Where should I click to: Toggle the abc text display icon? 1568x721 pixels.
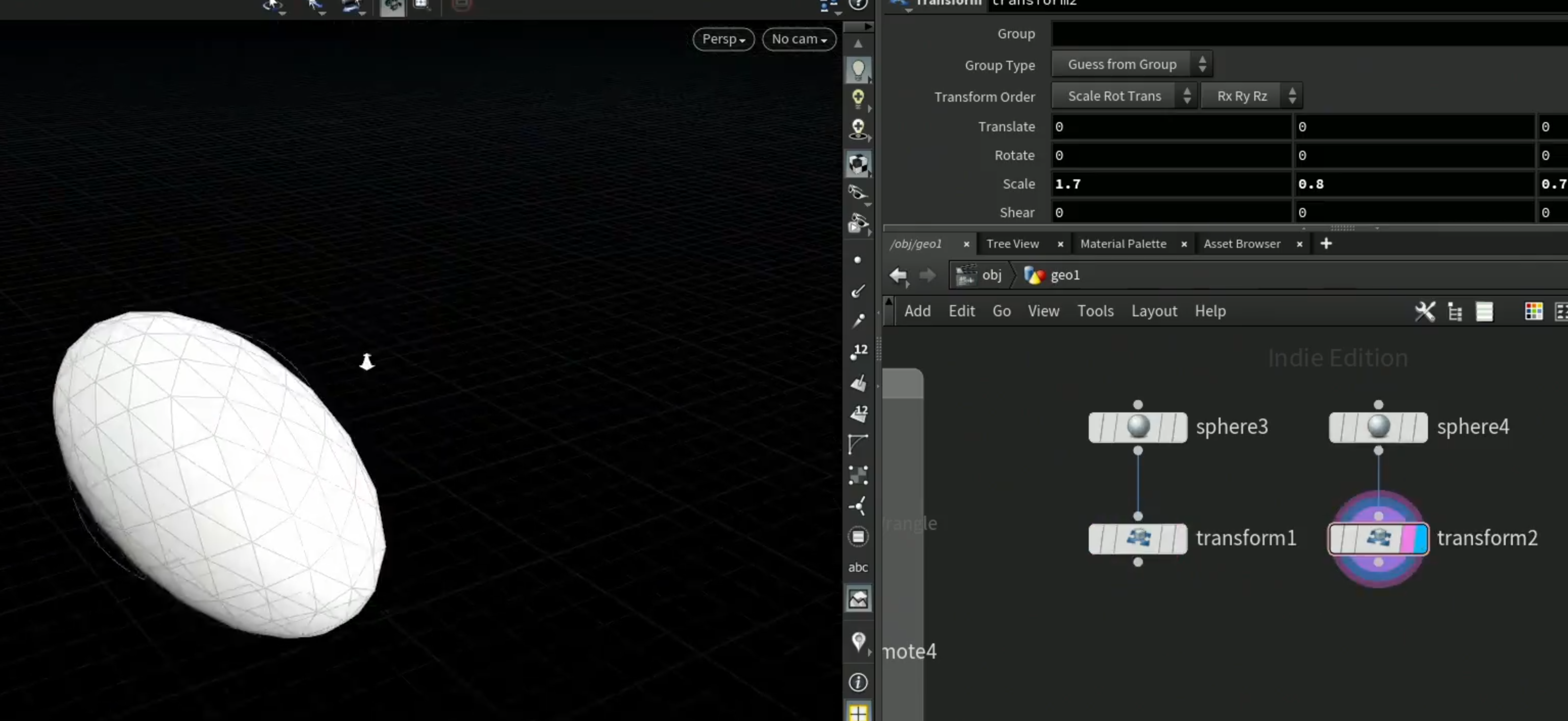(x=858, y=567)
